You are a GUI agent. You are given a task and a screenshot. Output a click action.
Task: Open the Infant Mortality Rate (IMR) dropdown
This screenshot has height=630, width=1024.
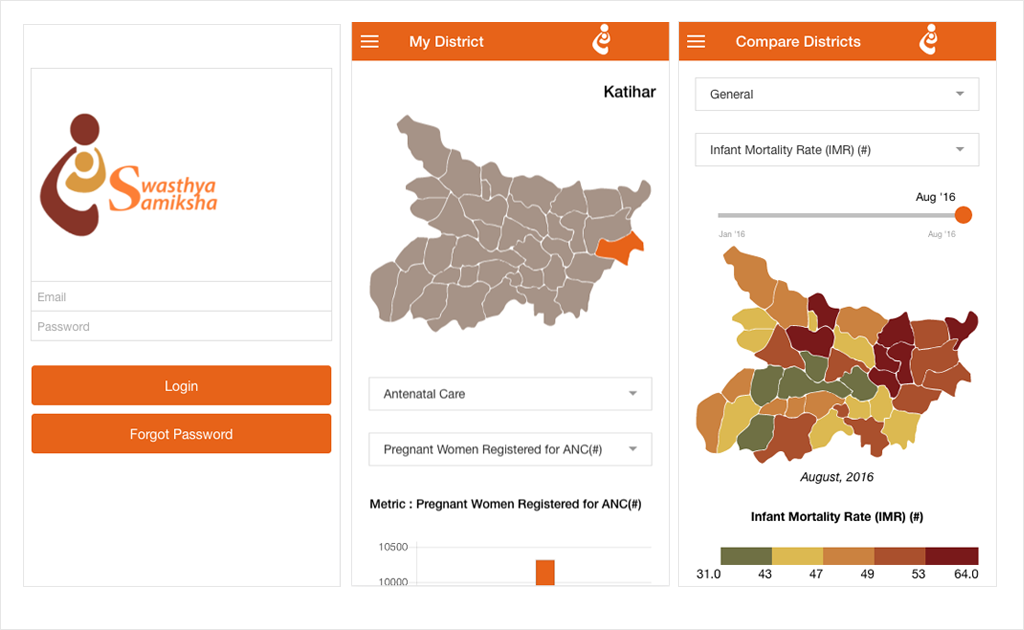click(x=836, y=149)
